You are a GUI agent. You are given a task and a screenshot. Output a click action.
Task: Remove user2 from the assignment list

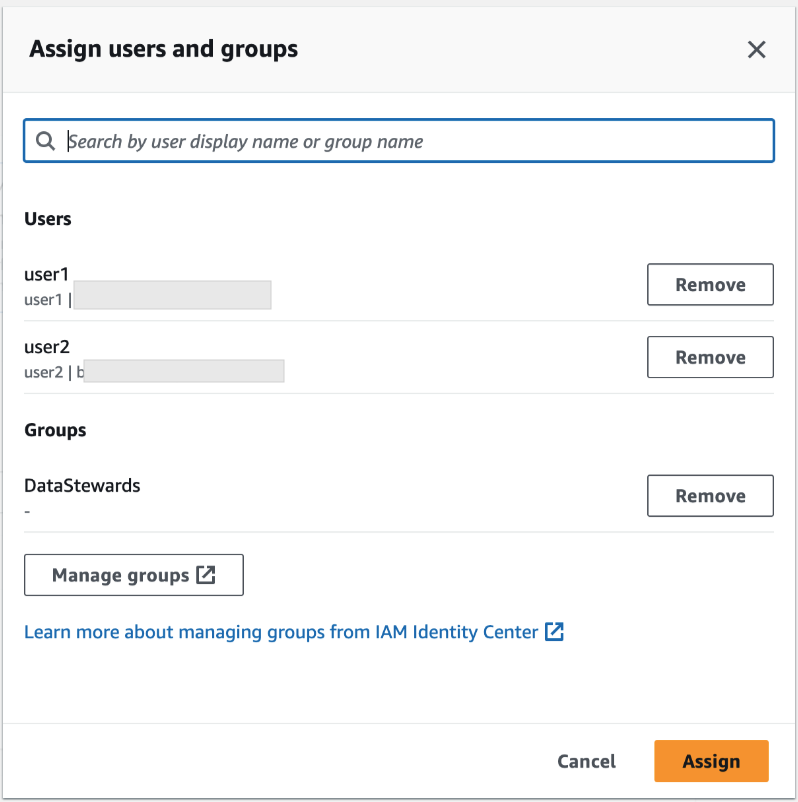point(710,357)
